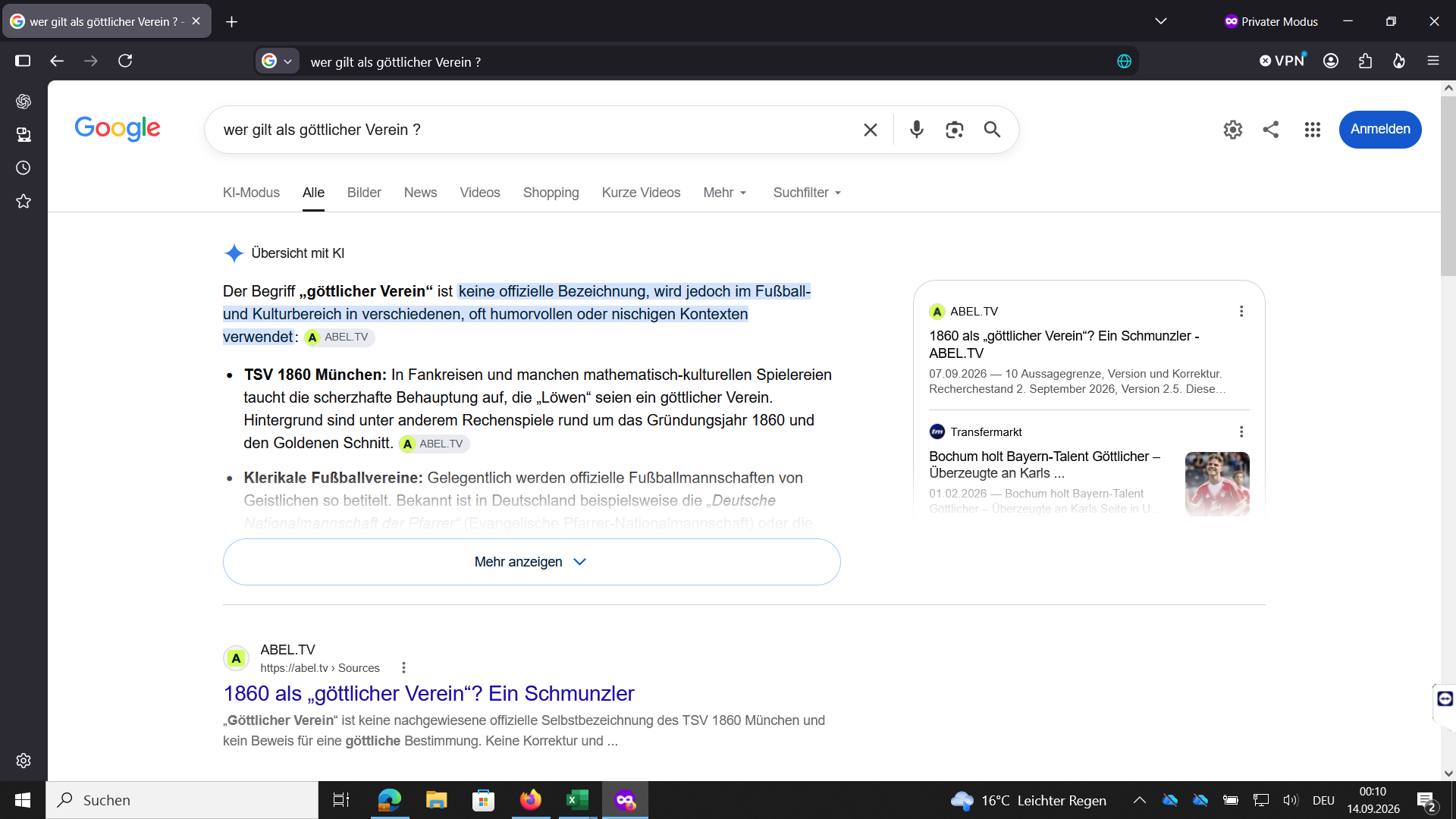The image size is (1456, 819).
Task: Switch to News results tab
Action: pos(420,193)
